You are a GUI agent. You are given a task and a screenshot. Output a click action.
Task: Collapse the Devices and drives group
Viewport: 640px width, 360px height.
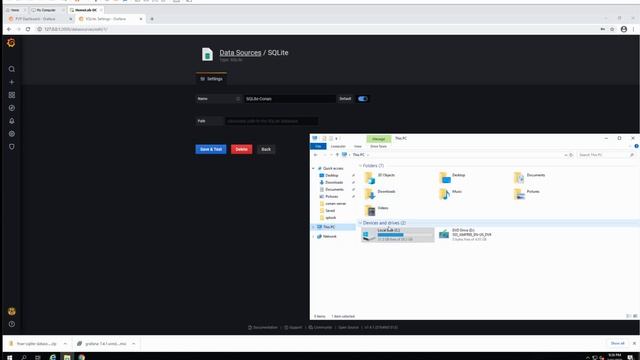(x=360, y=223)
